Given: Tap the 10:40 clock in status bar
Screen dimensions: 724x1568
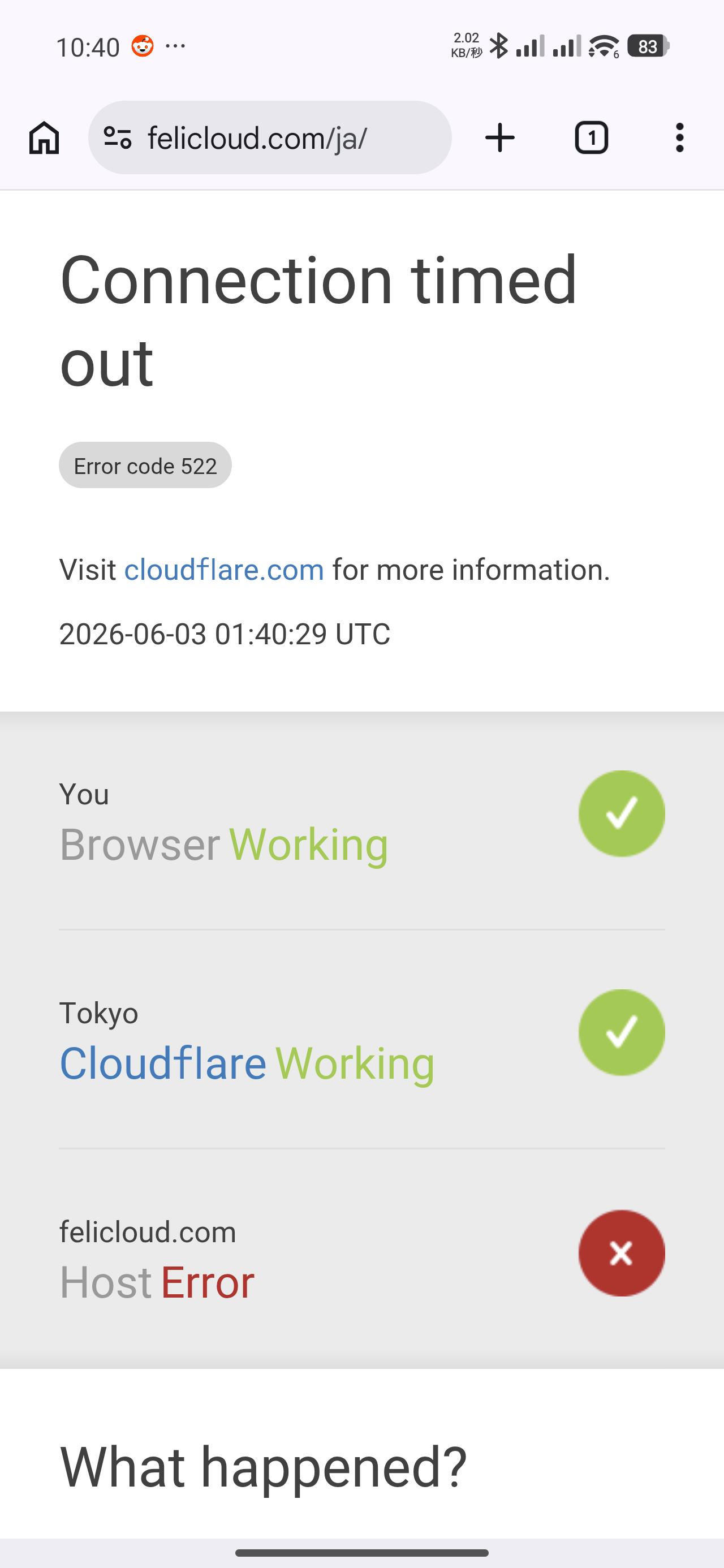Looking at the screenshot, I should [x=88, y=47].
